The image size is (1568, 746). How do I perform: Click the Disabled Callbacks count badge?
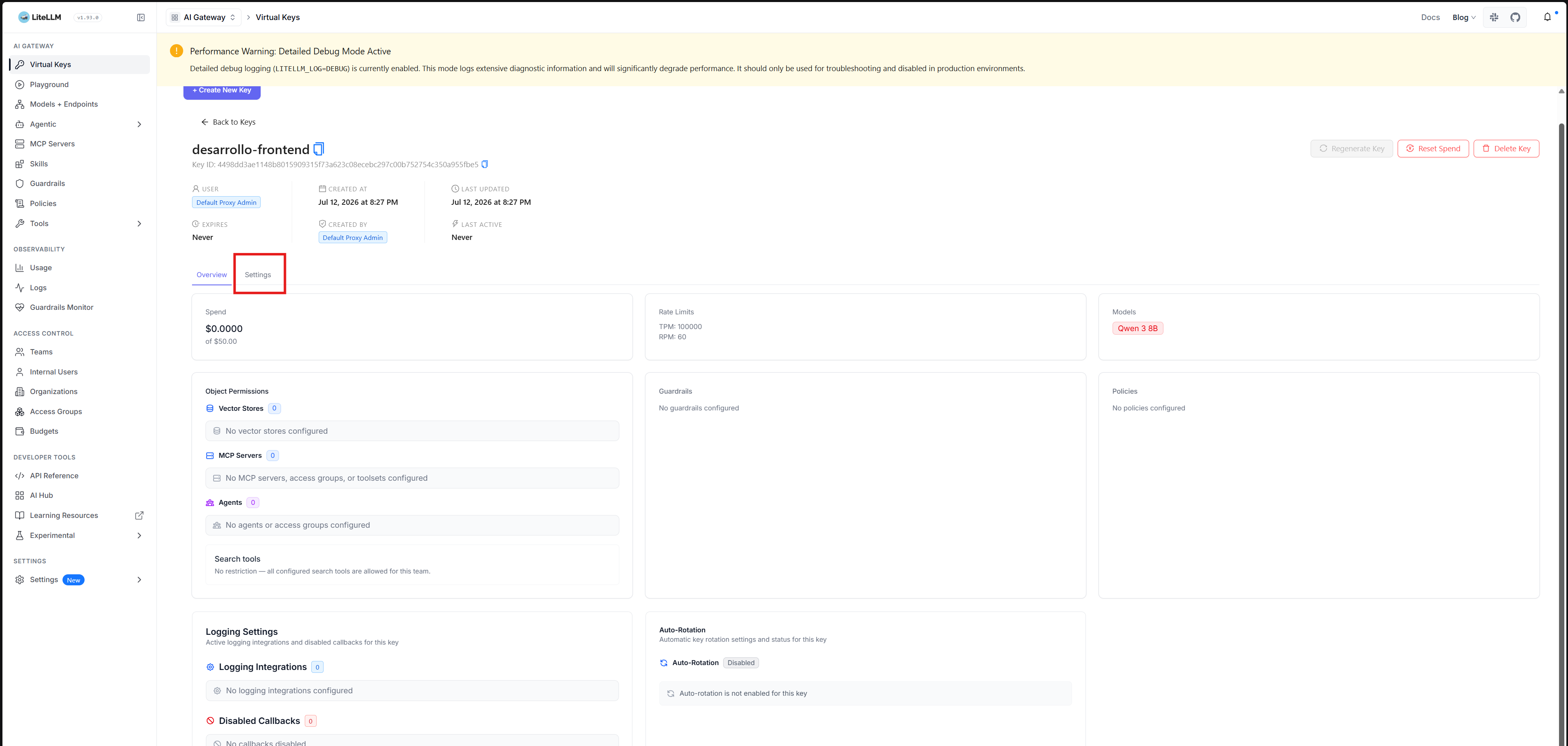310,721
